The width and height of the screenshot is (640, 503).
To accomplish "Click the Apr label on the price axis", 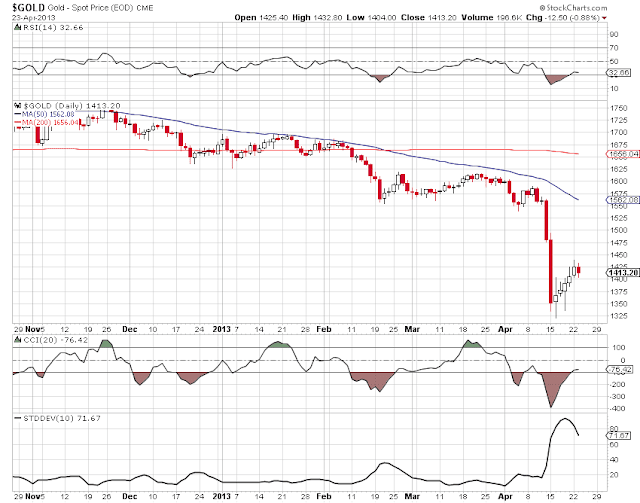I will point(505,329).
